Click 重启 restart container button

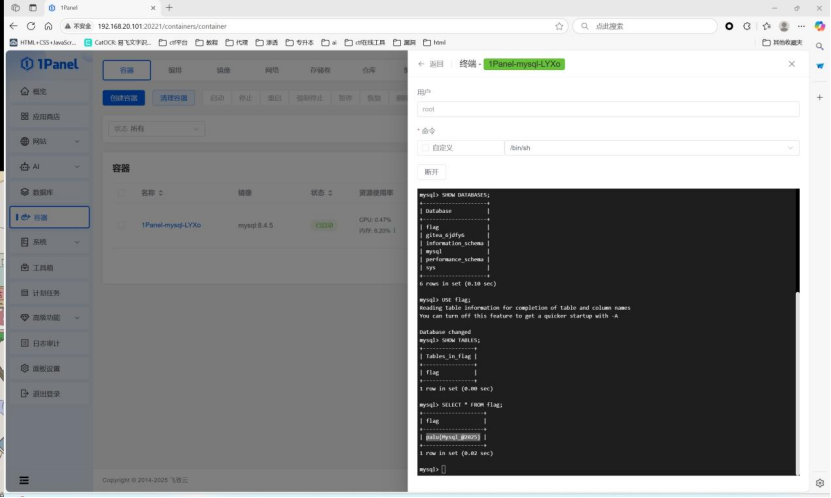[x=275, y=98]
